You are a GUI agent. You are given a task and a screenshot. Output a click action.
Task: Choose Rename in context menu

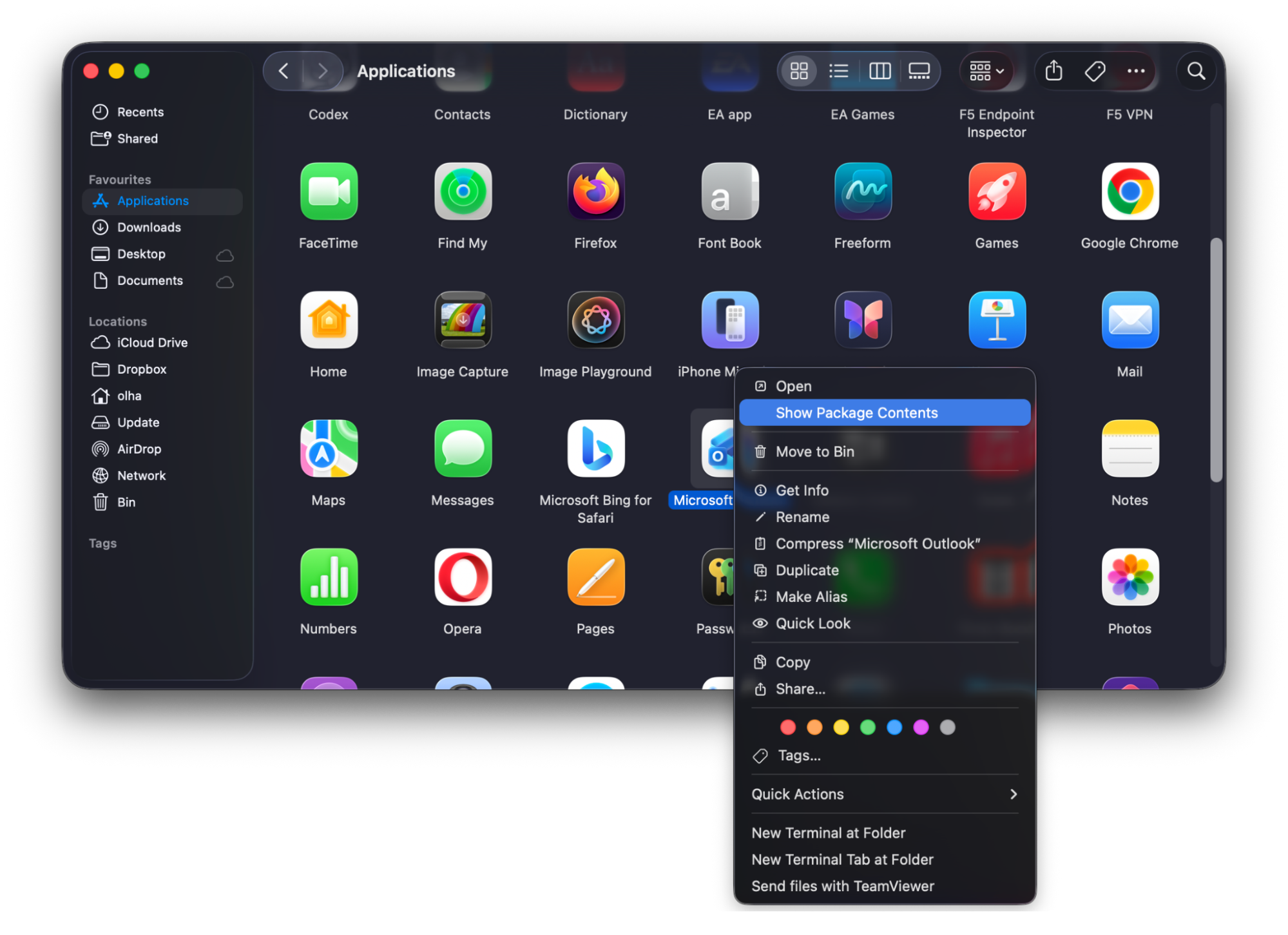(885, 517)
